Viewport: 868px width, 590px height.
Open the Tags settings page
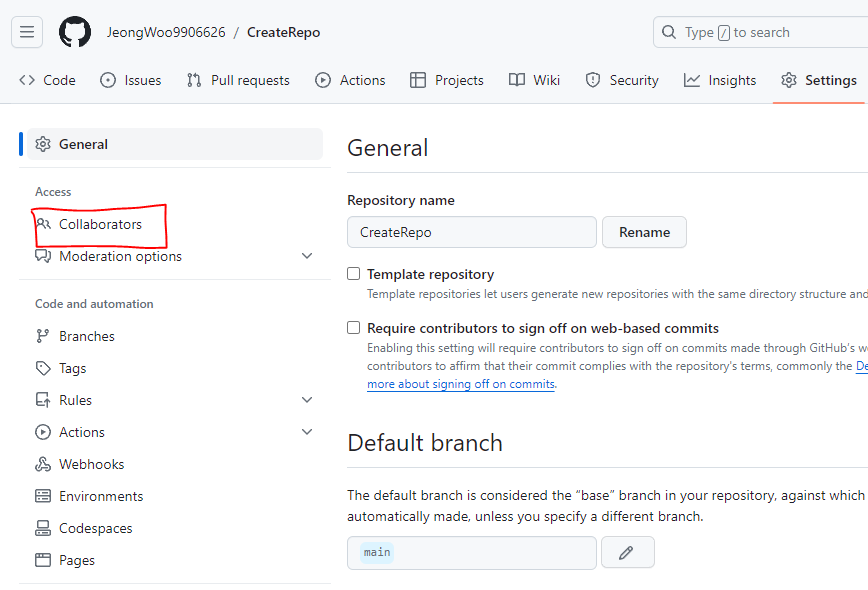(x=73, y=368)
